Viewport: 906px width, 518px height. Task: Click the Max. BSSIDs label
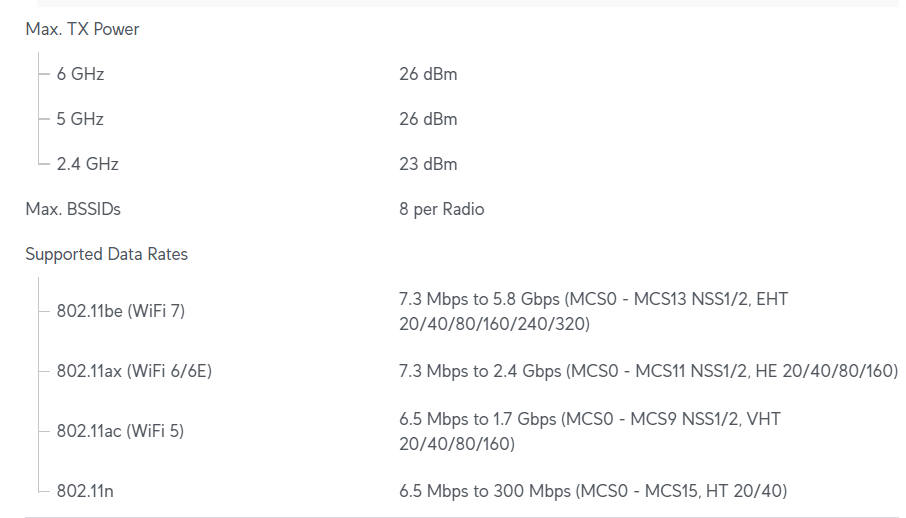tap(73, 209)
